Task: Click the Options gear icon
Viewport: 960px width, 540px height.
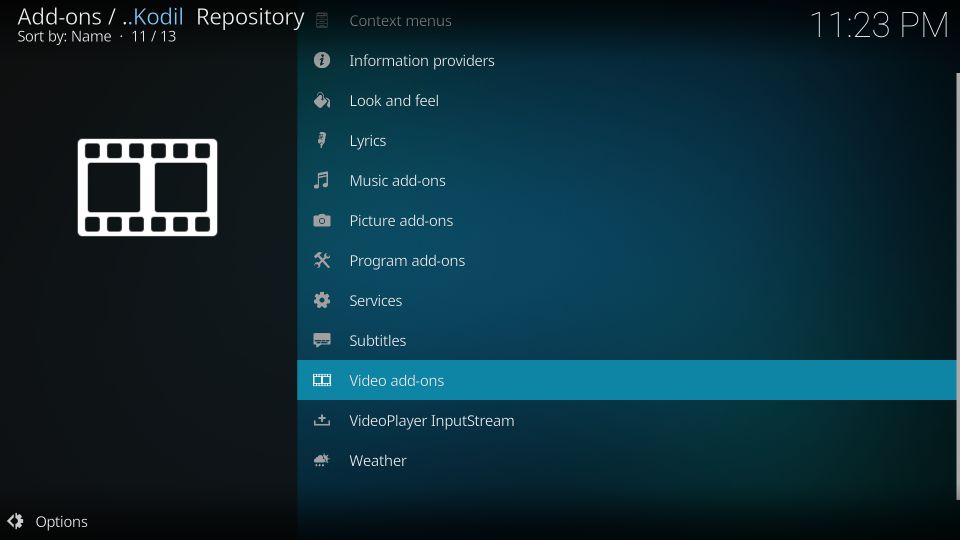Action: 15,521
